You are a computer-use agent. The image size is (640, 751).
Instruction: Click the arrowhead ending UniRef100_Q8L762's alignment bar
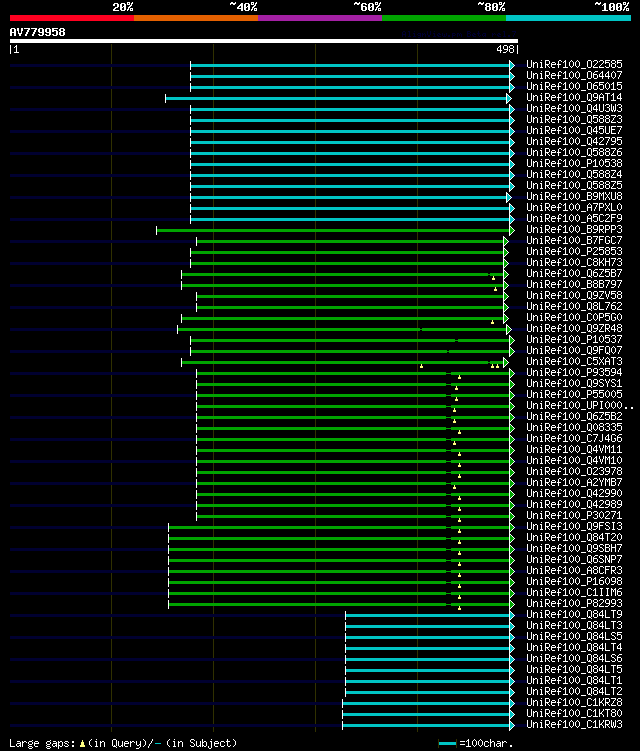(x=506, y=307)
